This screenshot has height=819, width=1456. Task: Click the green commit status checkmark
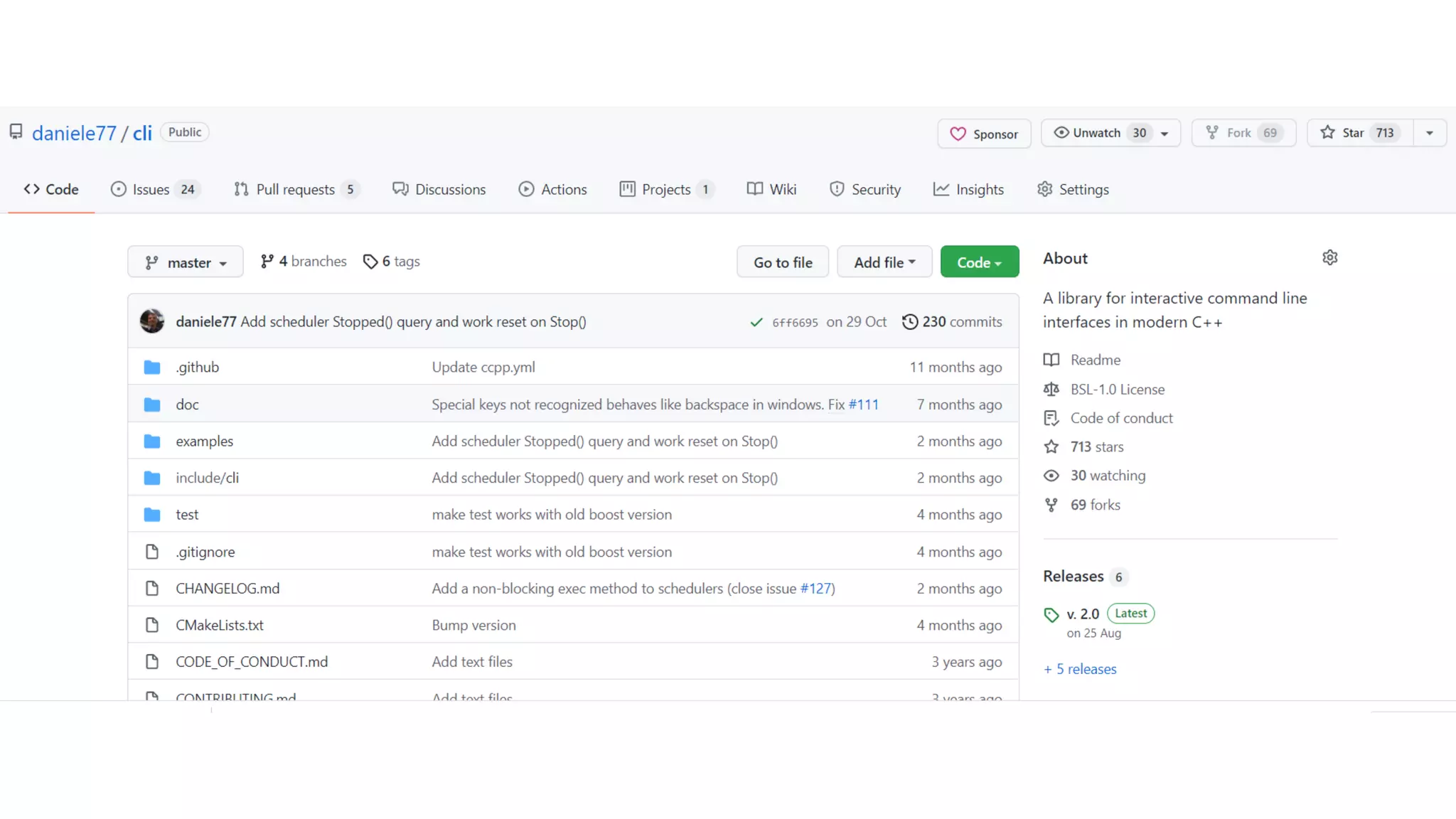coord(756,323)
